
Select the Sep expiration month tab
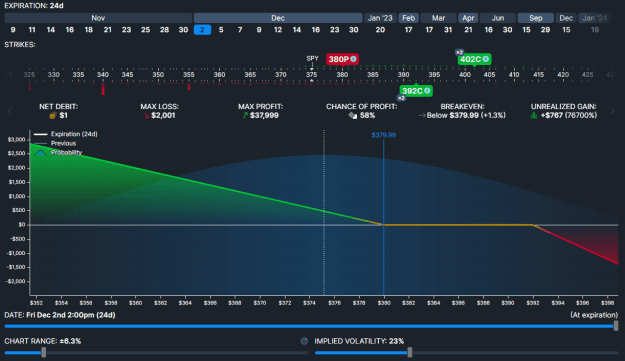point(536,18)
